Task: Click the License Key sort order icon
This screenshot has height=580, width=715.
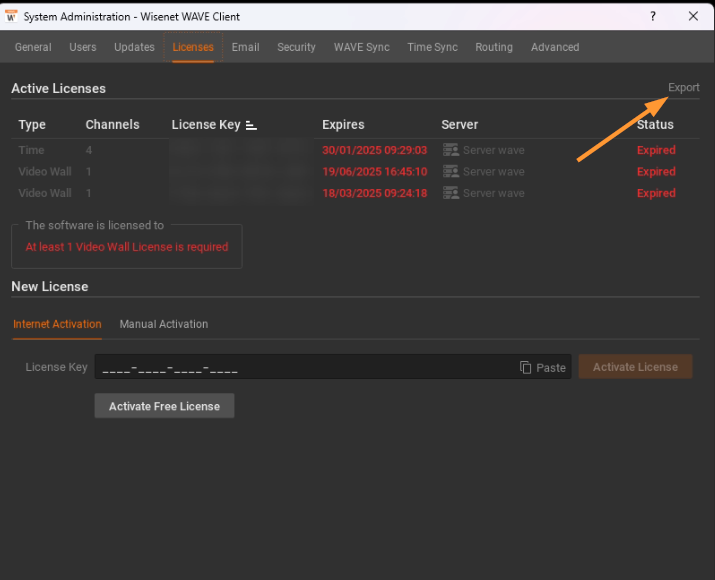Action: coord(251,125)
